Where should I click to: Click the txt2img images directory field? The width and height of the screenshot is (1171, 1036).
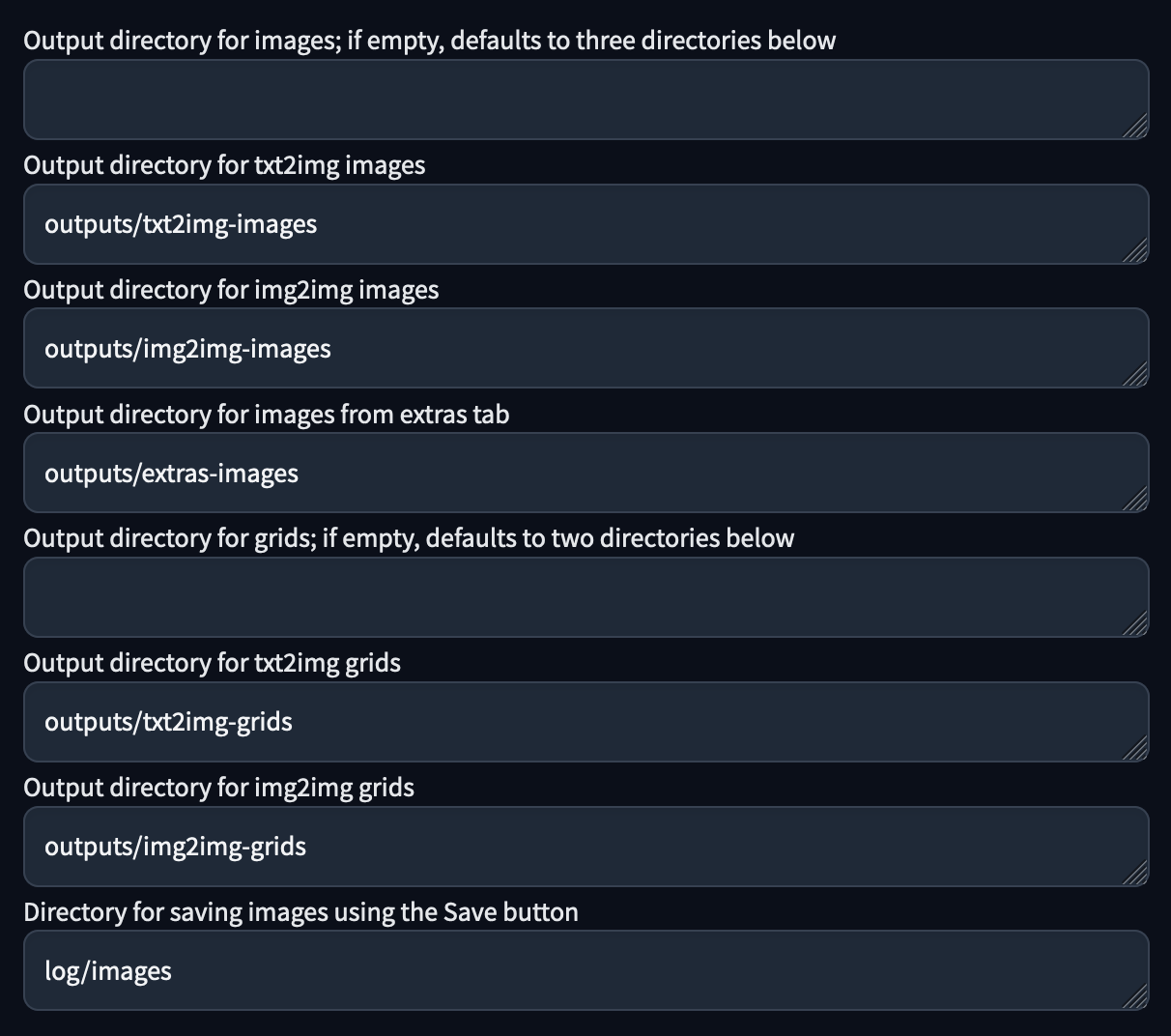coord(585,224)
